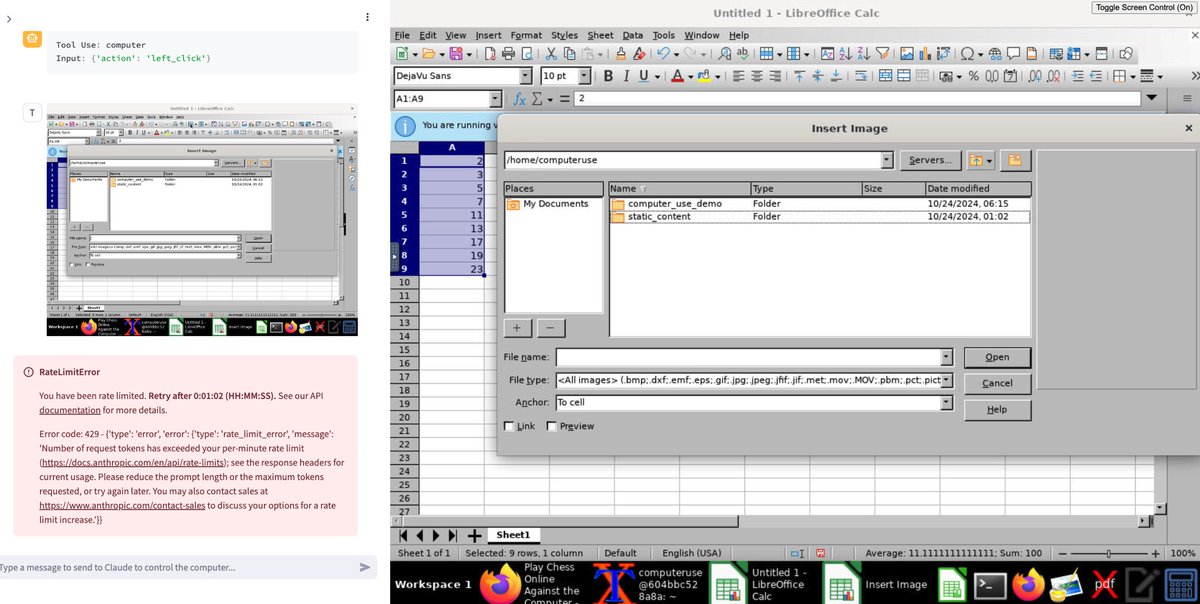Click the zoom in plus on status bar
1200x604 pixels.
coord(1157,553)
